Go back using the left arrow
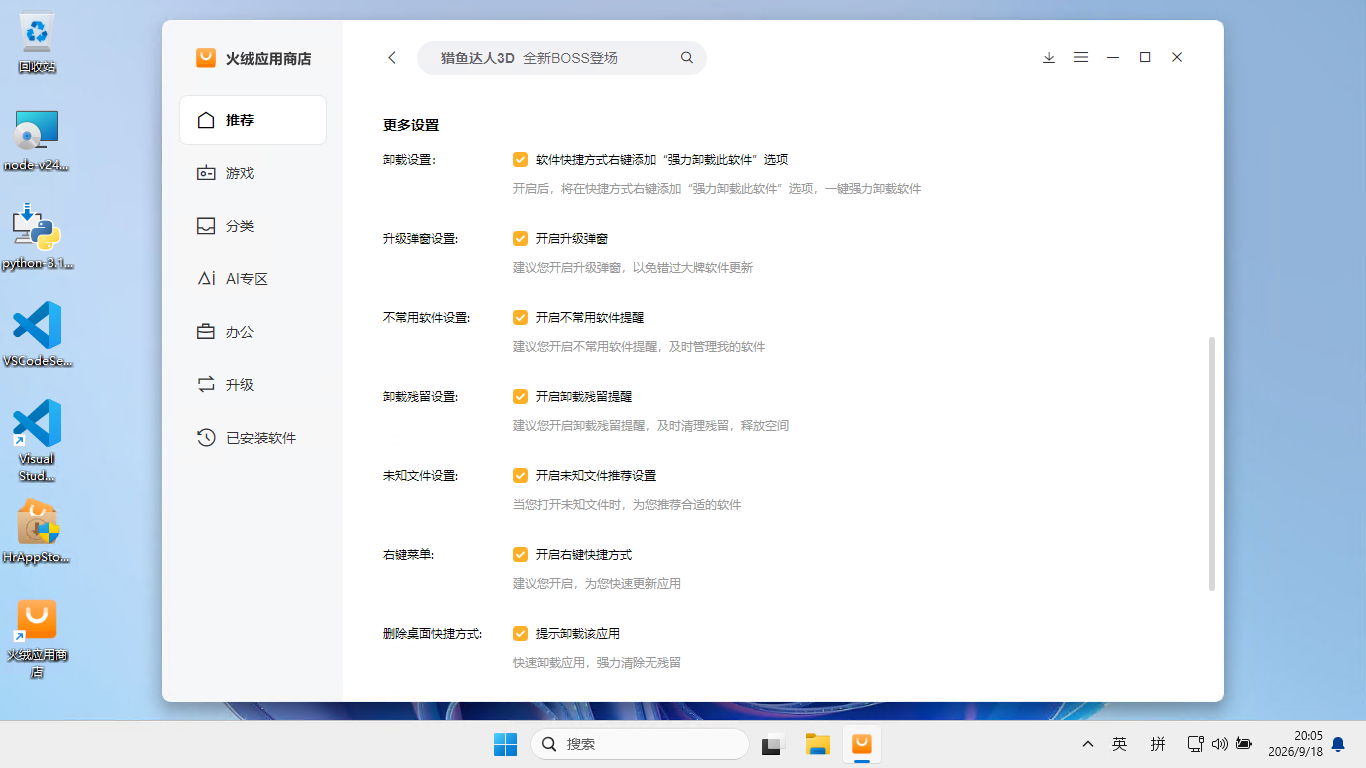The width and height of the screenshot is (1366, 768). tap(392, 58)
